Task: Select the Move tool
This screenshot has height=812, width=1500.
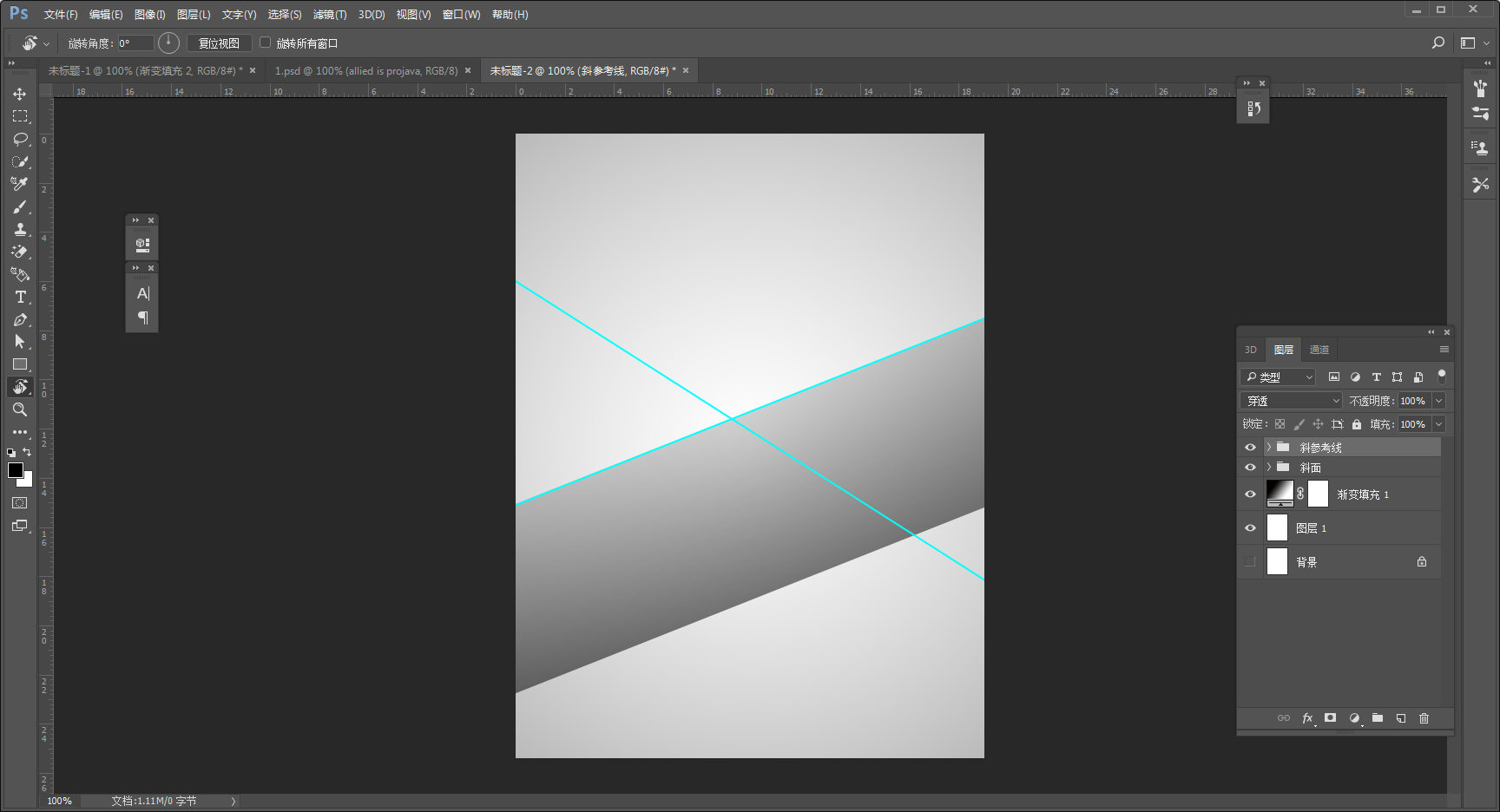Action: pos(20,94)
